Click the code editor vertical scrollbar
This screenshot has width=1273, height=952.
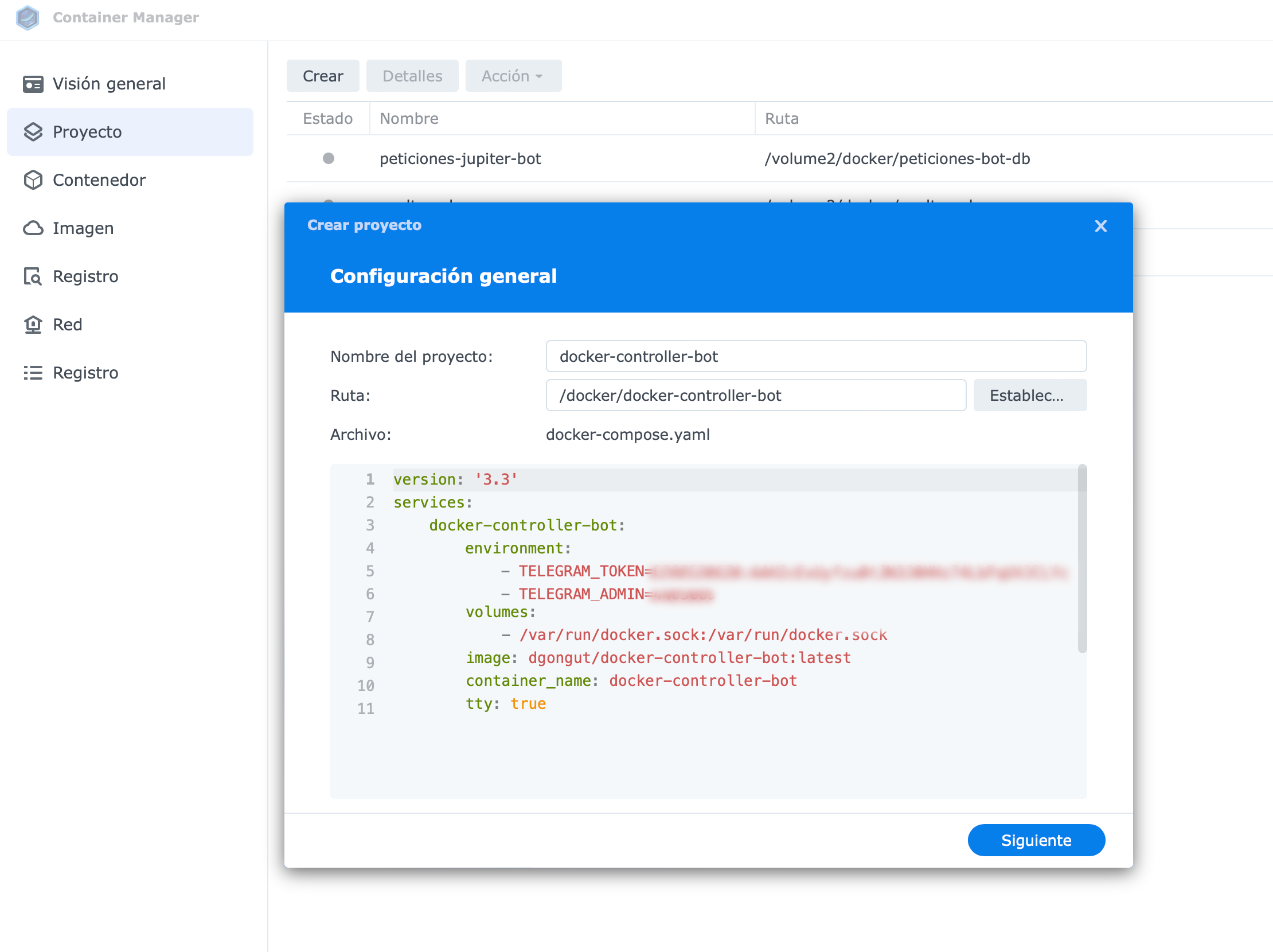(x=1082, y=559)
